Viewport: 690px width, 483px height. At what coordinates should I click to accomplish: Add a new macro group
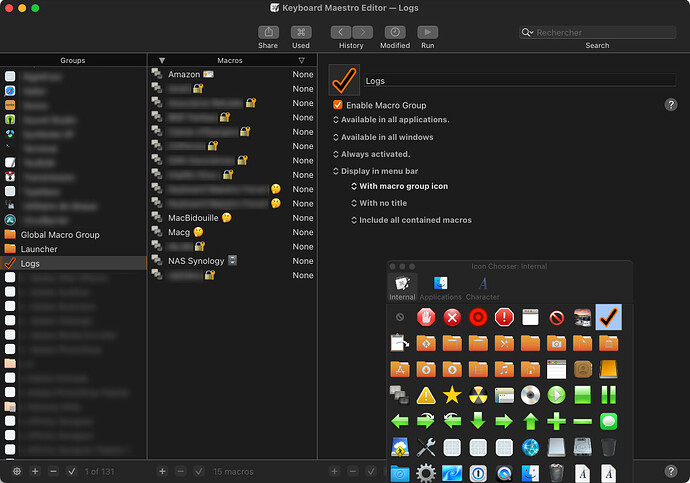pos(35,472)
